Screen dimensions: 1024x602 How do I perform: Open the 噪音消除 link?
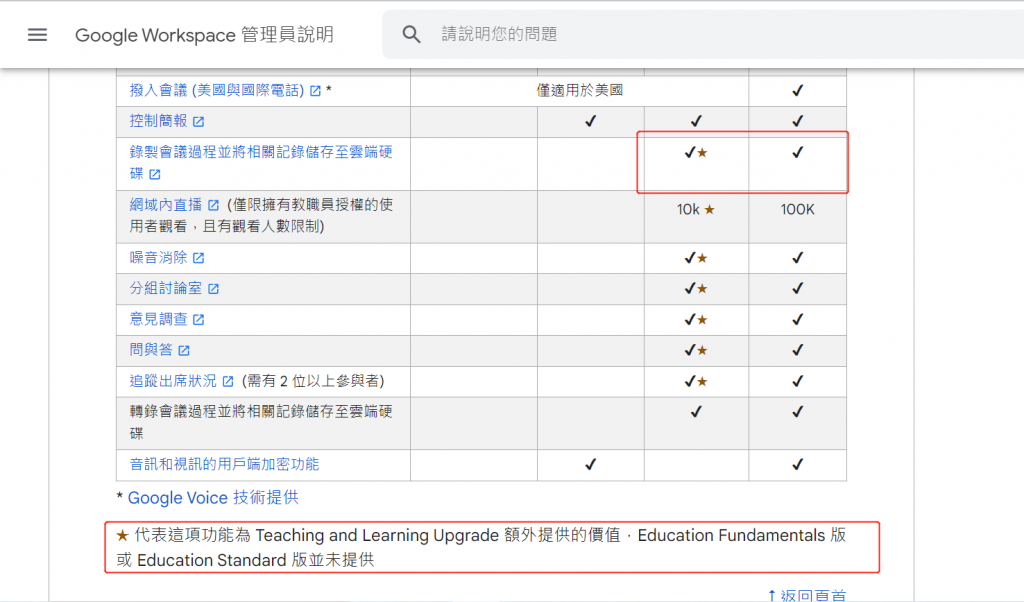(x=158, y=257)
